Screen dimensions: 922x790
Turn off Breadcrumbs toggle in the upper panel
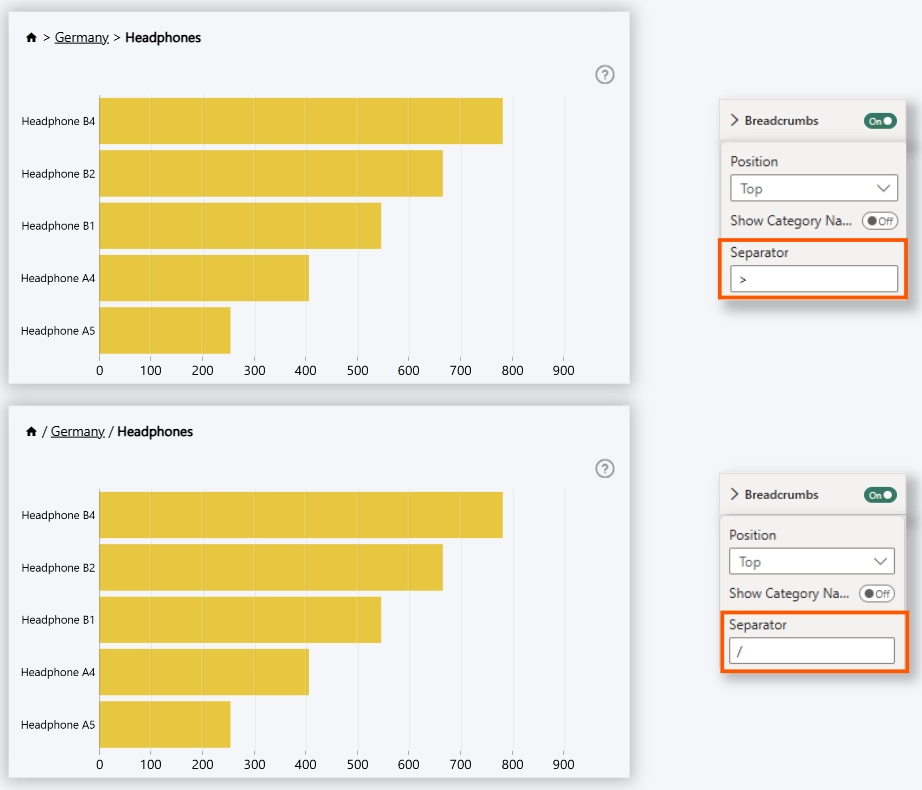(880, 121)
